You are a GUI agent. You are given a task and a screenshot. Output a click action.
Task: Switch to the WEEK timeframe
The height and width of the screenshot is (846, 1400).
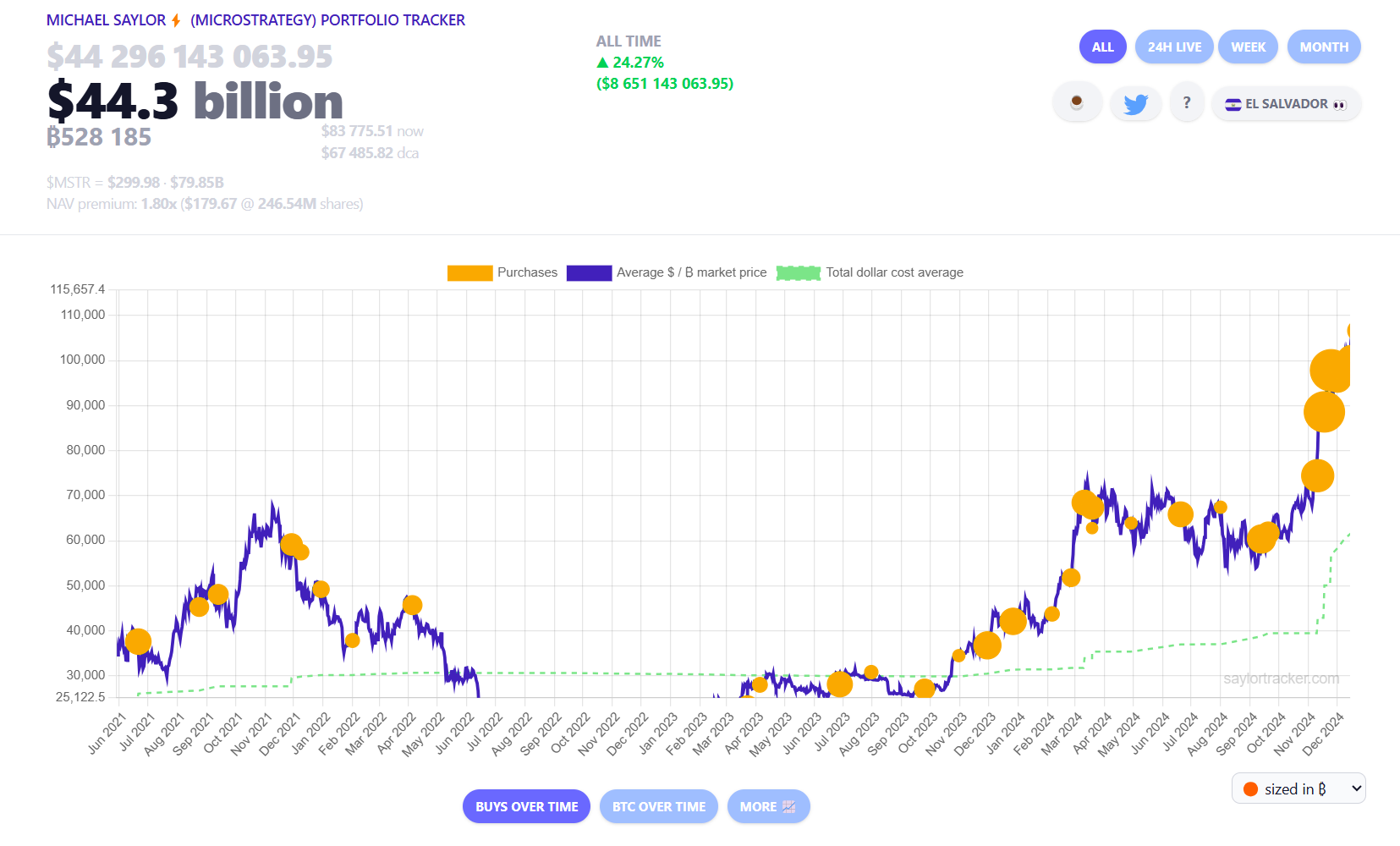tap(1248, 47)
